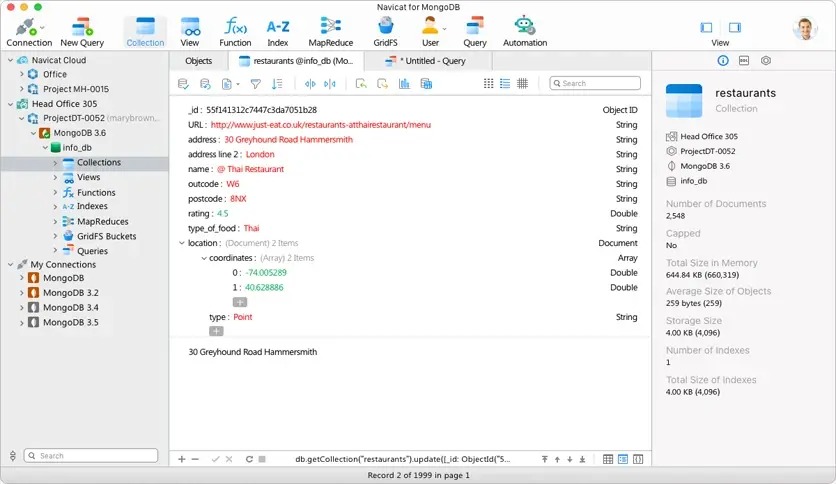Click the Index (A-Z) toolbar icon
Image resolution: width=836 pixels, height=484 pixels.
[278, 30]
